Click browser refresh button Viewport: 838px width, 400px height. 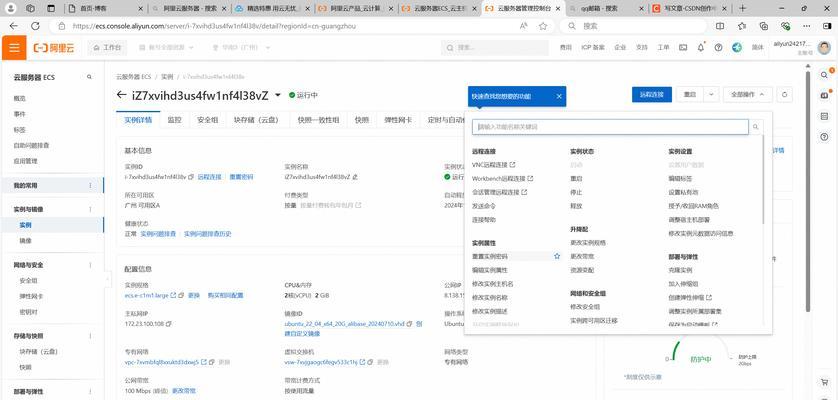point(35,26)
